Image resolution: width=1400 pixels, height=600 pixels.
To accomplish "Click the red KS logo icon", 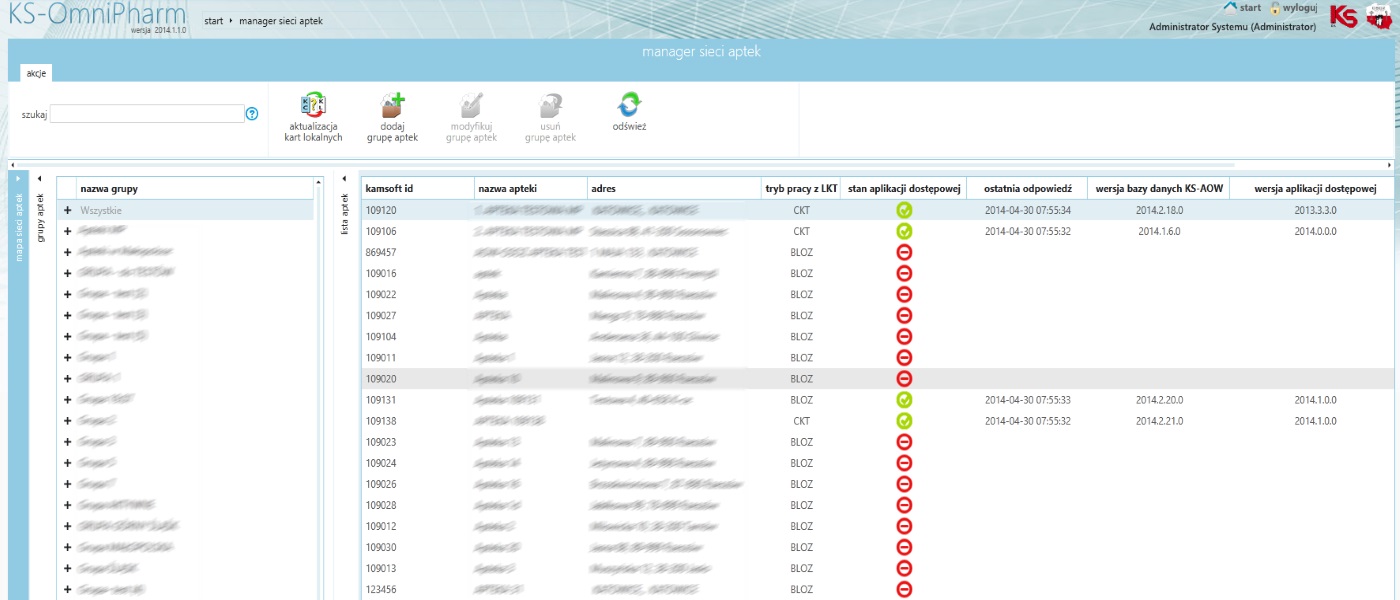I will pyautogui.click(x=1343, y=16).
